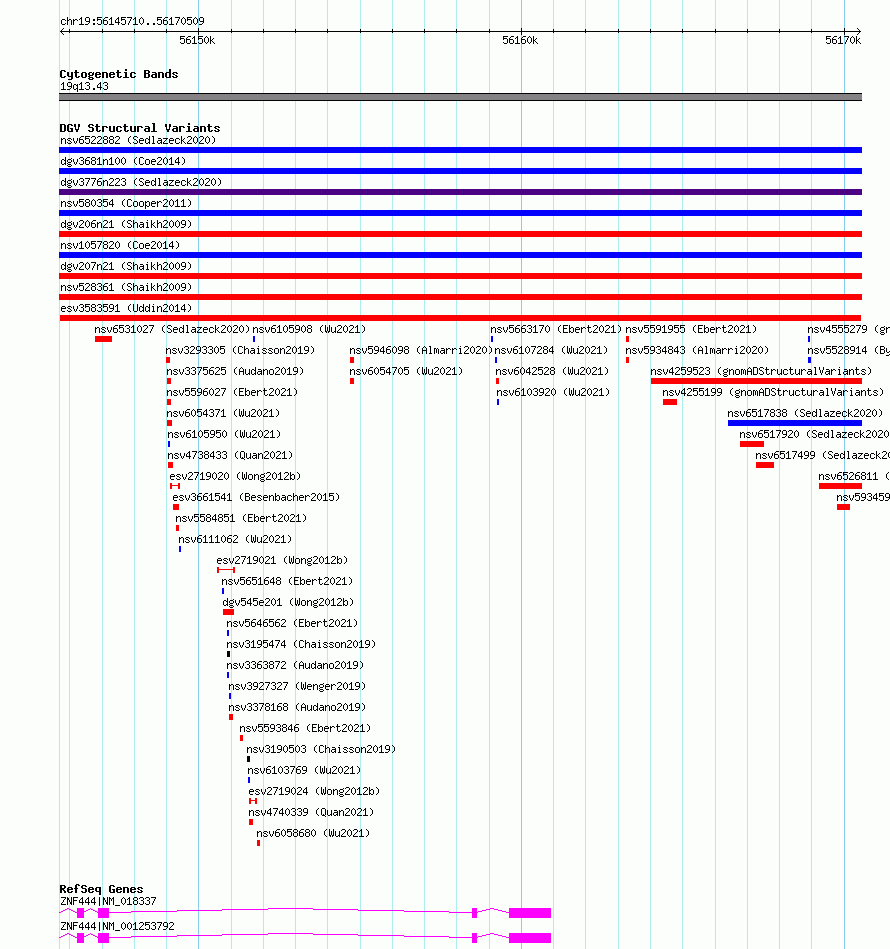Viewport: 890px width, 949px height.
Task: Click nsv5584851 (Ebert2021) label
Action: click(x=241, y=518)
